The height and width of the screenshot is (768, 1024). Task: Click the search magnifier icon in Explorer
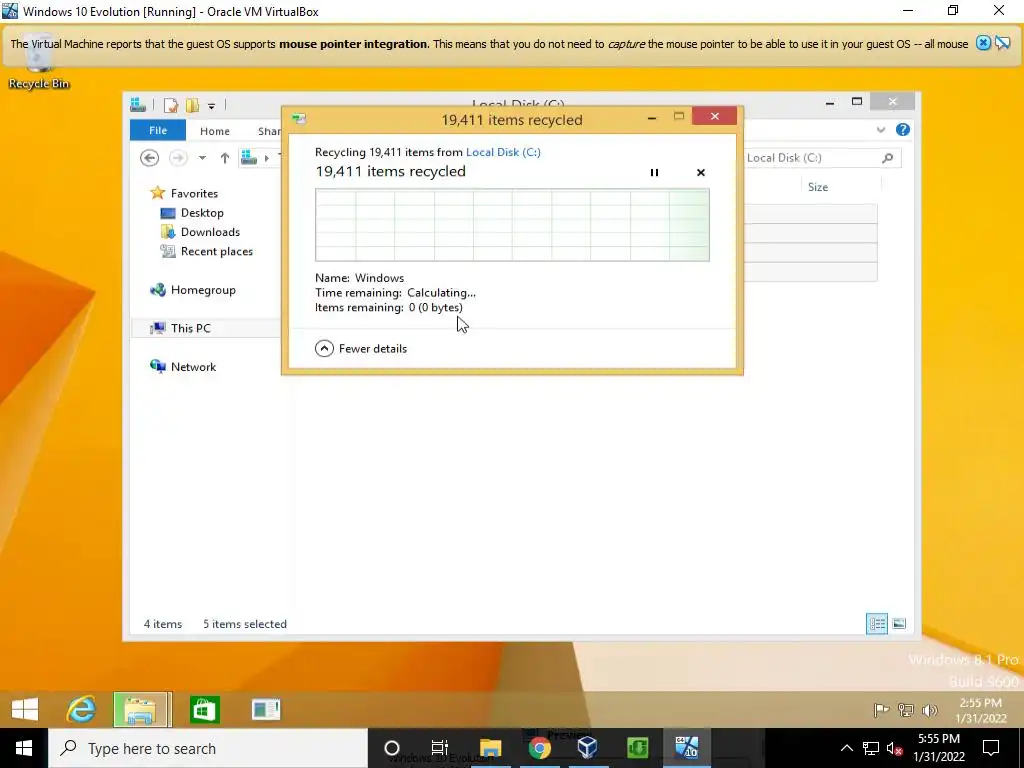click(888, 158)
